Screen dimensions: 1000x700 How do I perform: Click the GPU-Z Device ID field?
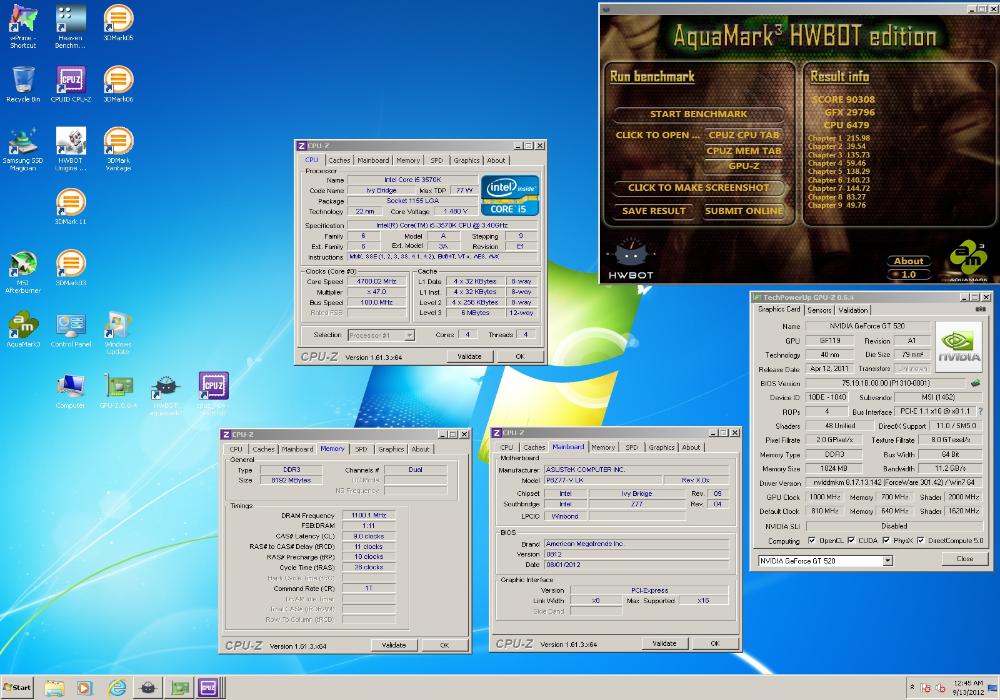[827, 397]
